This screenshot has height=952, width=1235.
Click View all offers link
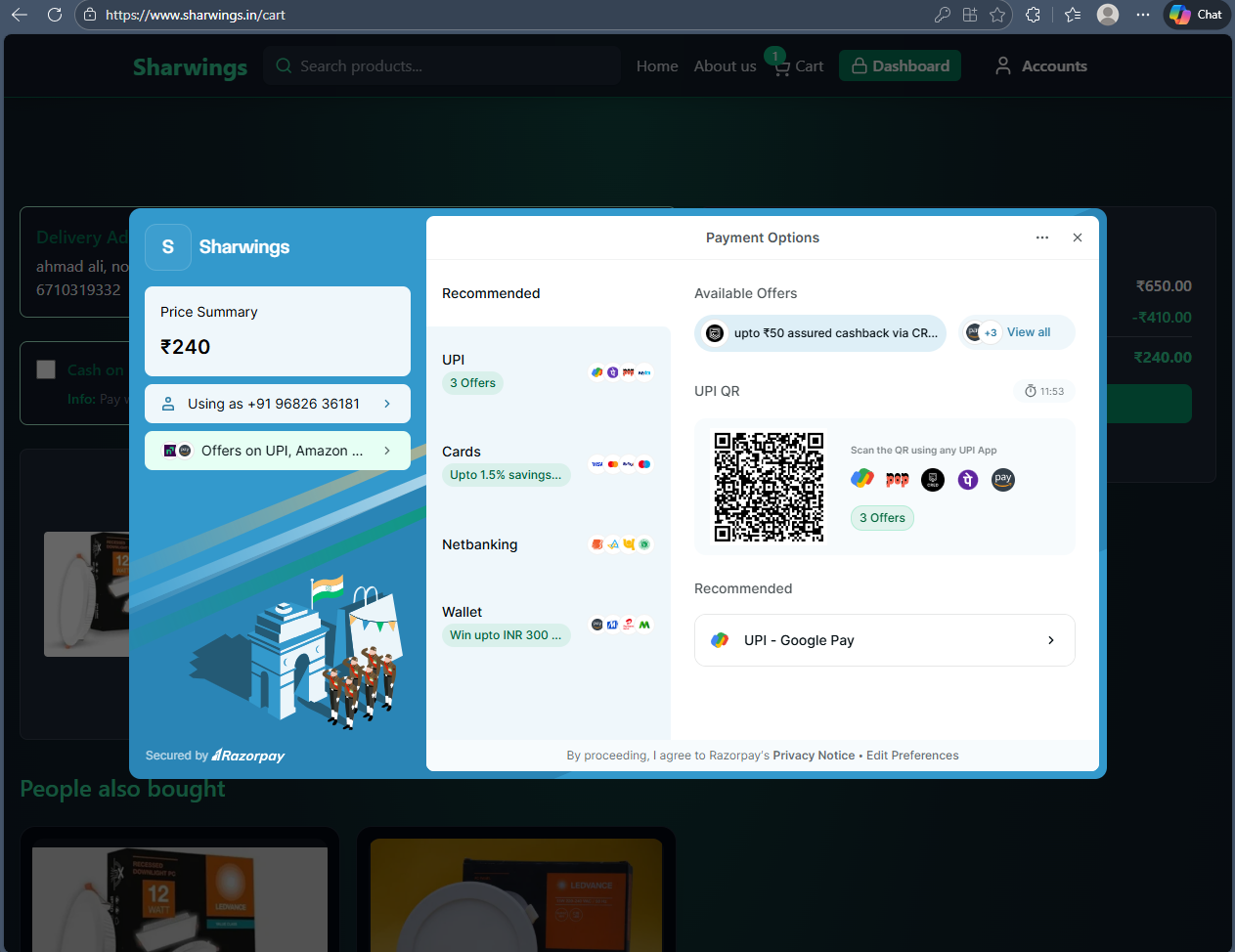1029,332
